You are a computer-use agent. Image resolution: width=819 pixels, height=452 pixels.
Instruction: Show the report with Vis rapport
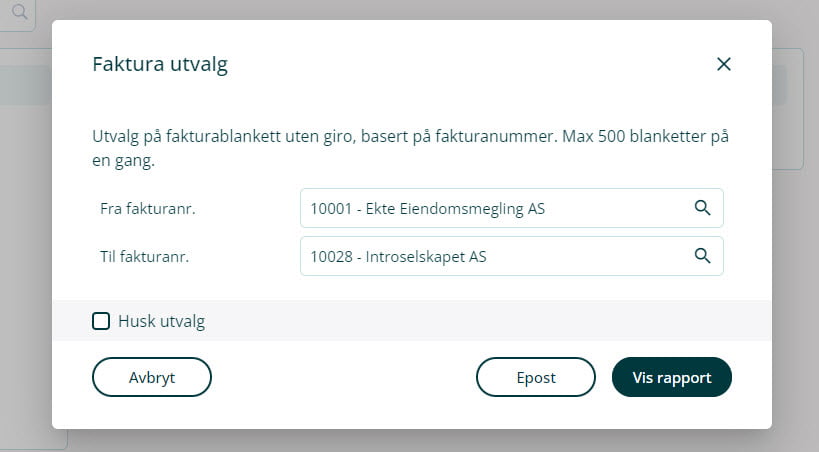(x=671, y=377)
